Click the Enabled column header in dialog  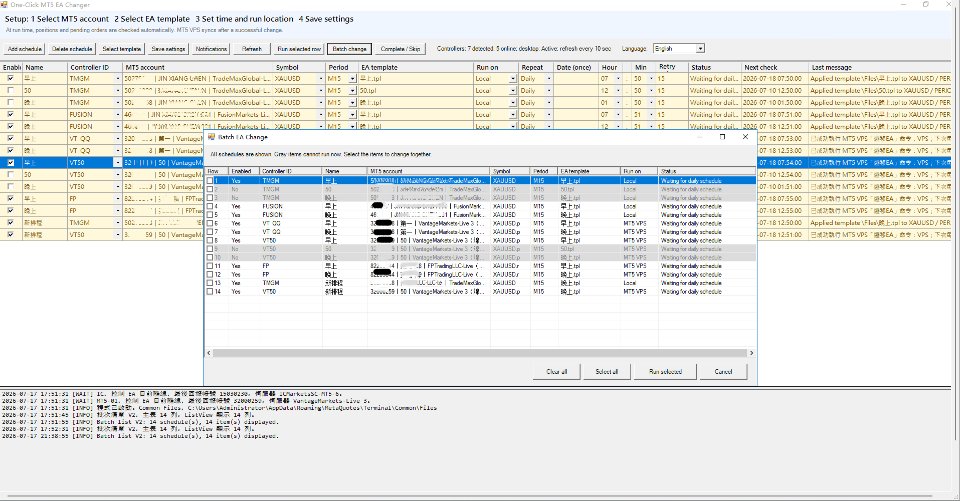tap(244, 171)
